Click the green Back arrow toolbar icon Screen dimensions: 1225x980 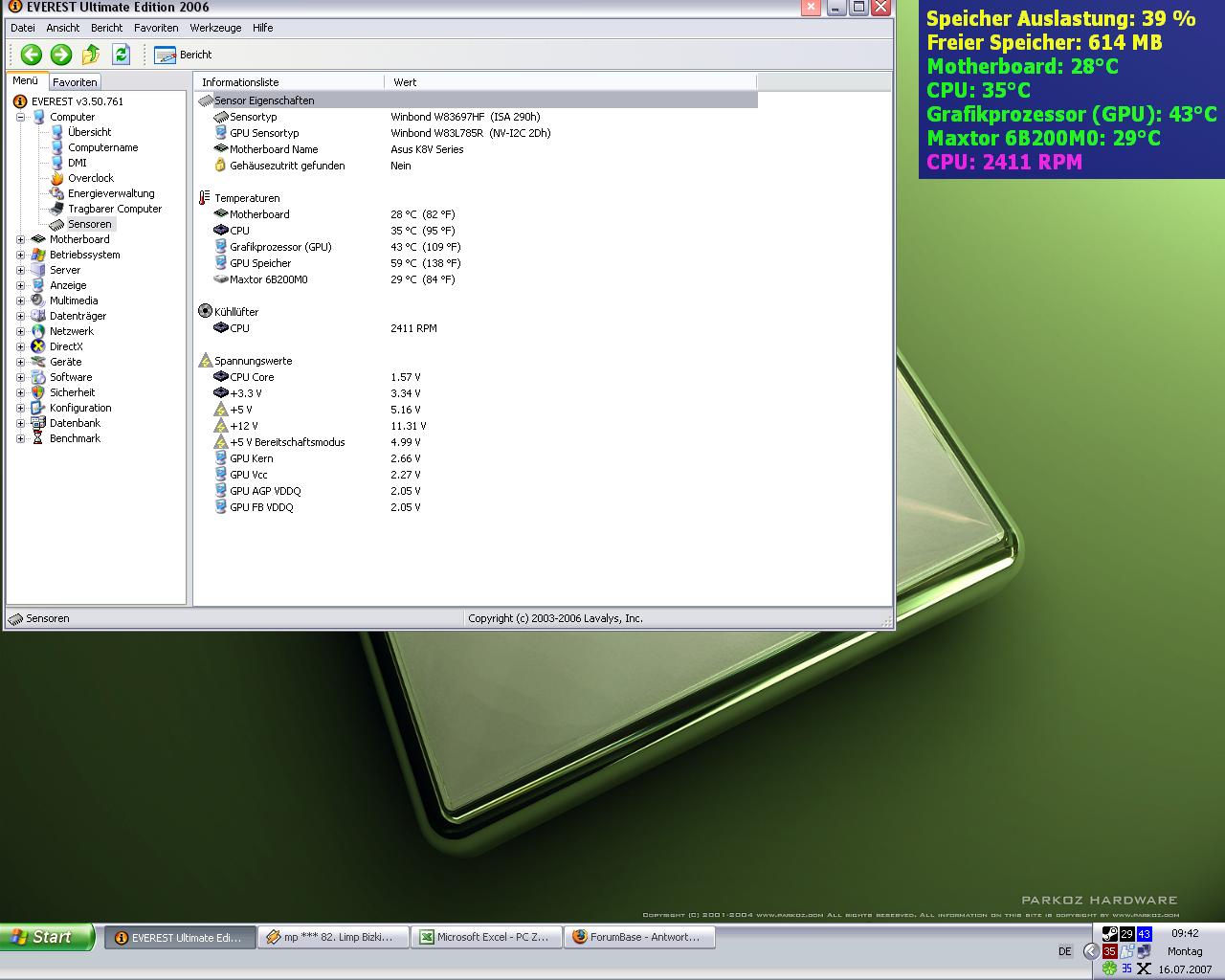[31, 55]
